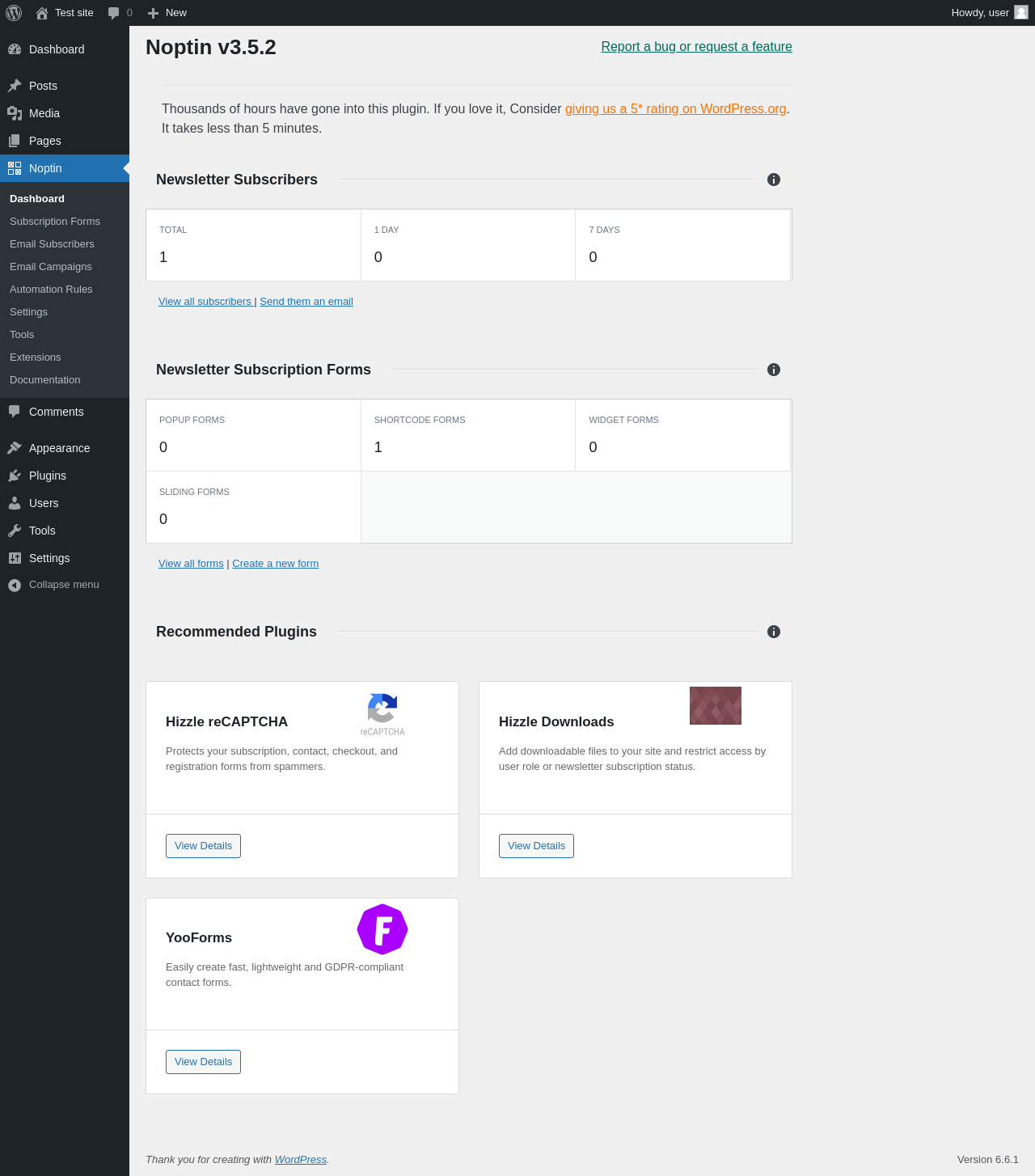Image resolution: width=1035 pixels, height=1176 pixels.
Task: View Details for Hizzle reCAPTCHA
Action: coord(203,846)
